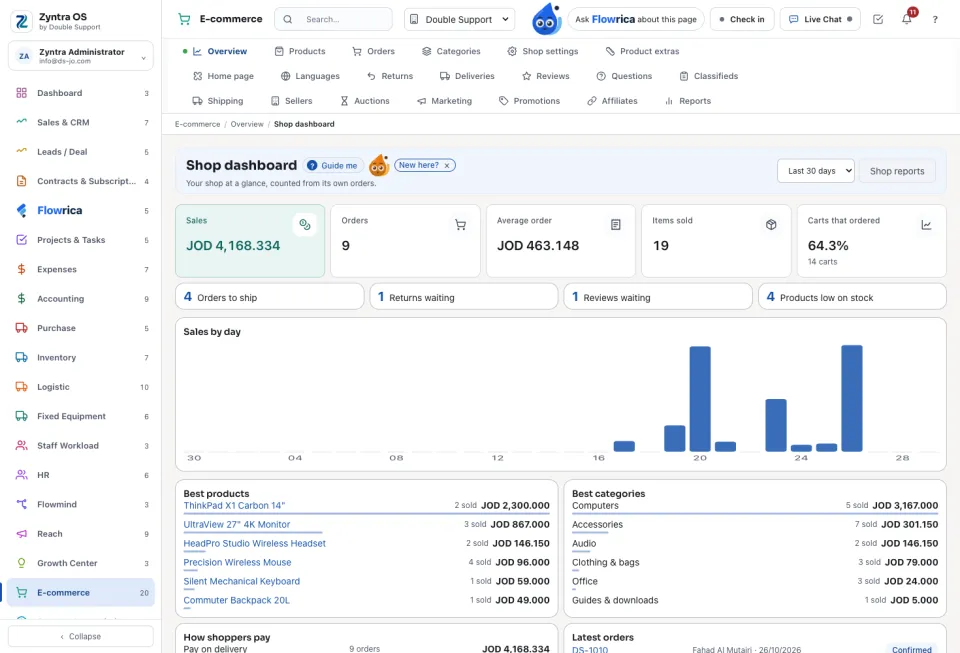
Task: Open the Affiliates tab
Action: point(612,101)
